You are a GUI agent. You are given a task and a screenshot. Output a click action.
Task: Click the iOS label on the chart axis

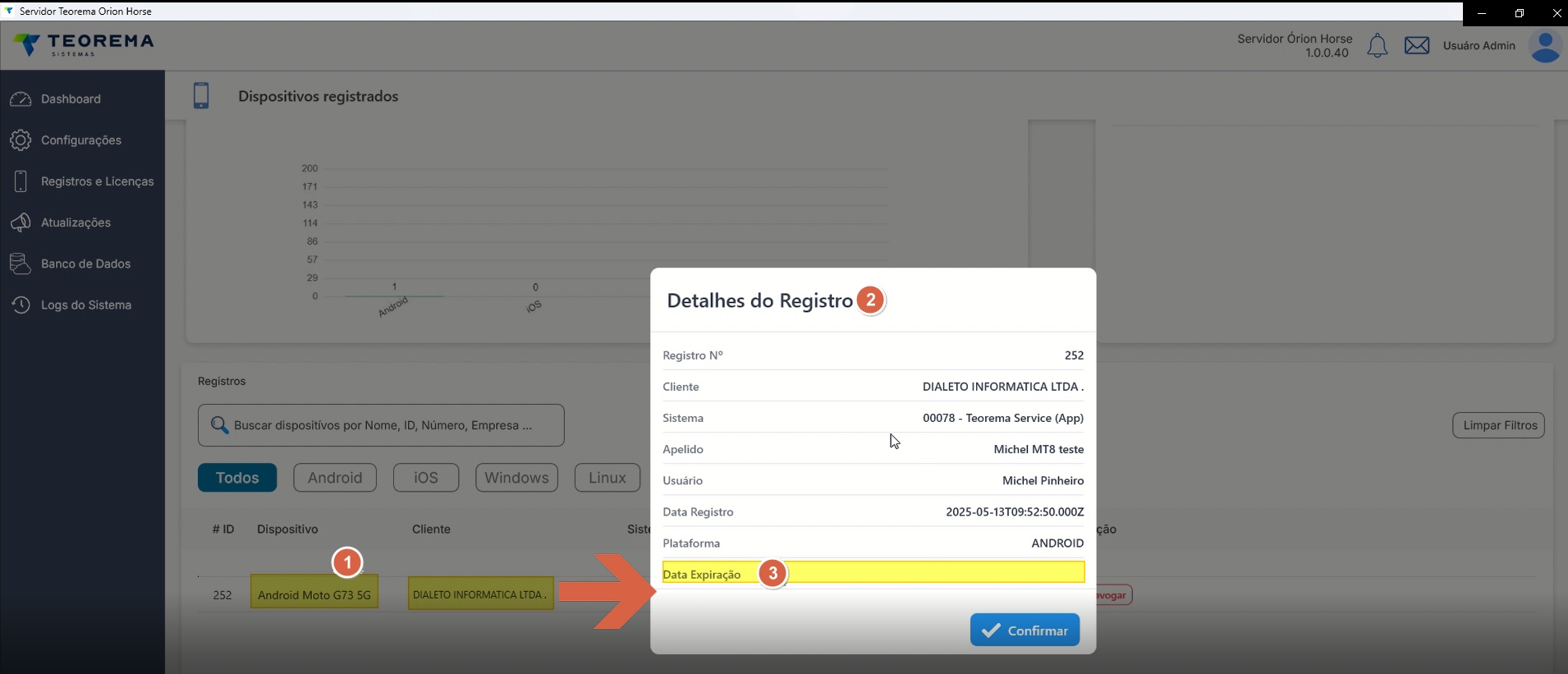point(534,306)
